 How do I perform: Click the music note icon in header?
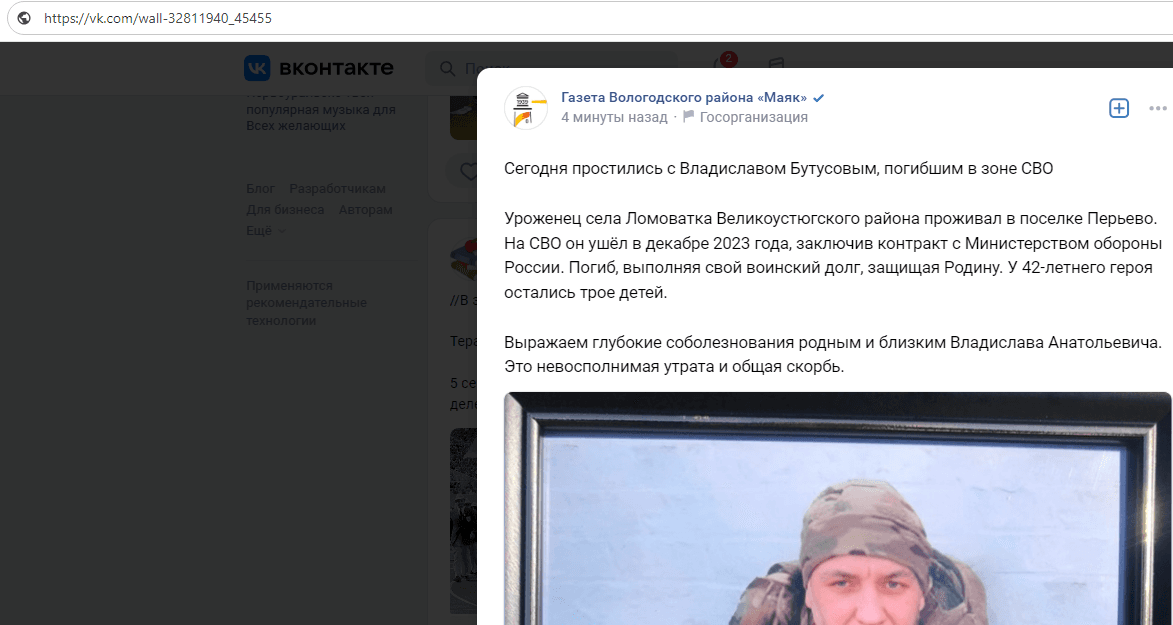pyautogui.click(x=776, y=63)
